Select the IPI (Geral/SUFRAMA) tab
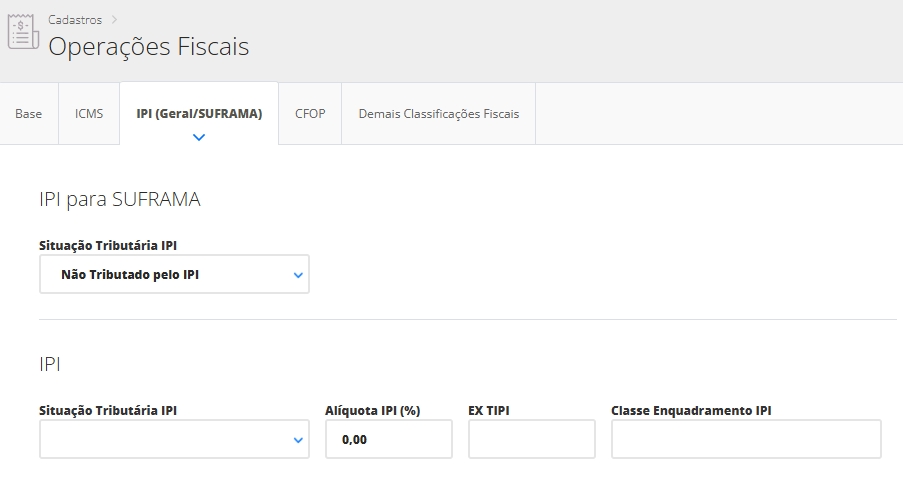This screenshot has height=487, width=903. (199, 114)
